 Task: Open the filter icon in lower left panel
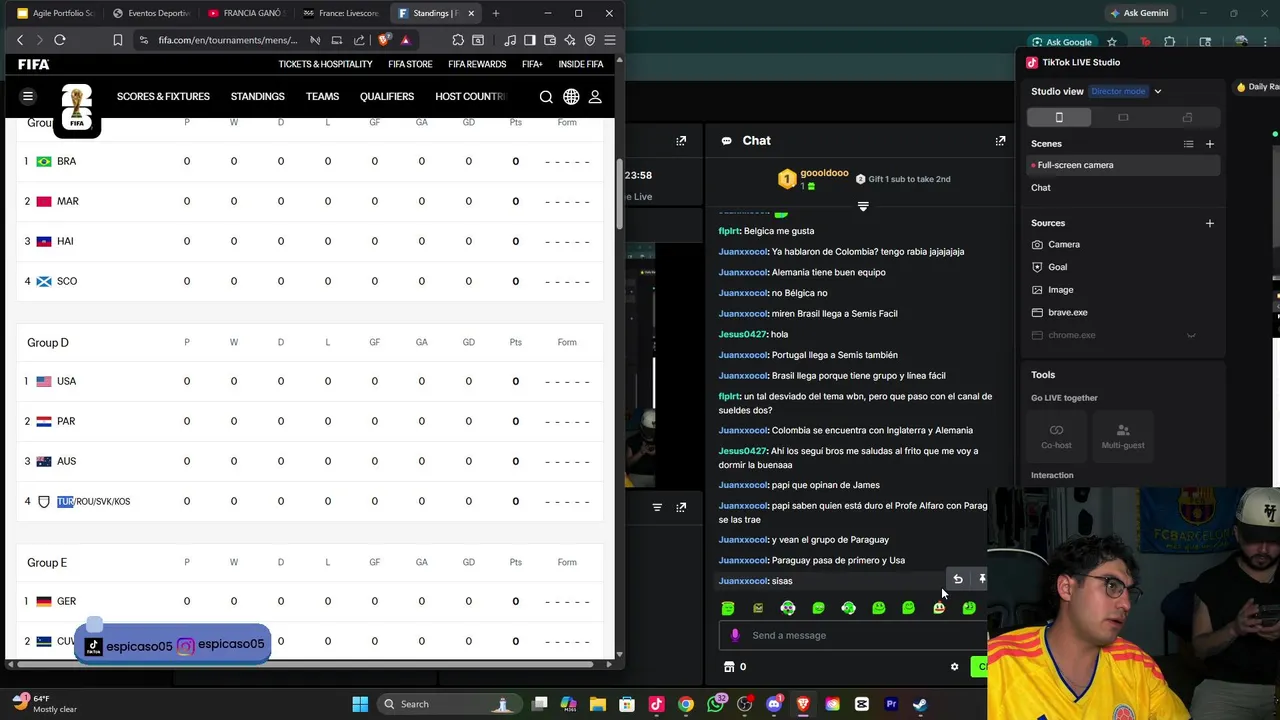click(657, 507)
